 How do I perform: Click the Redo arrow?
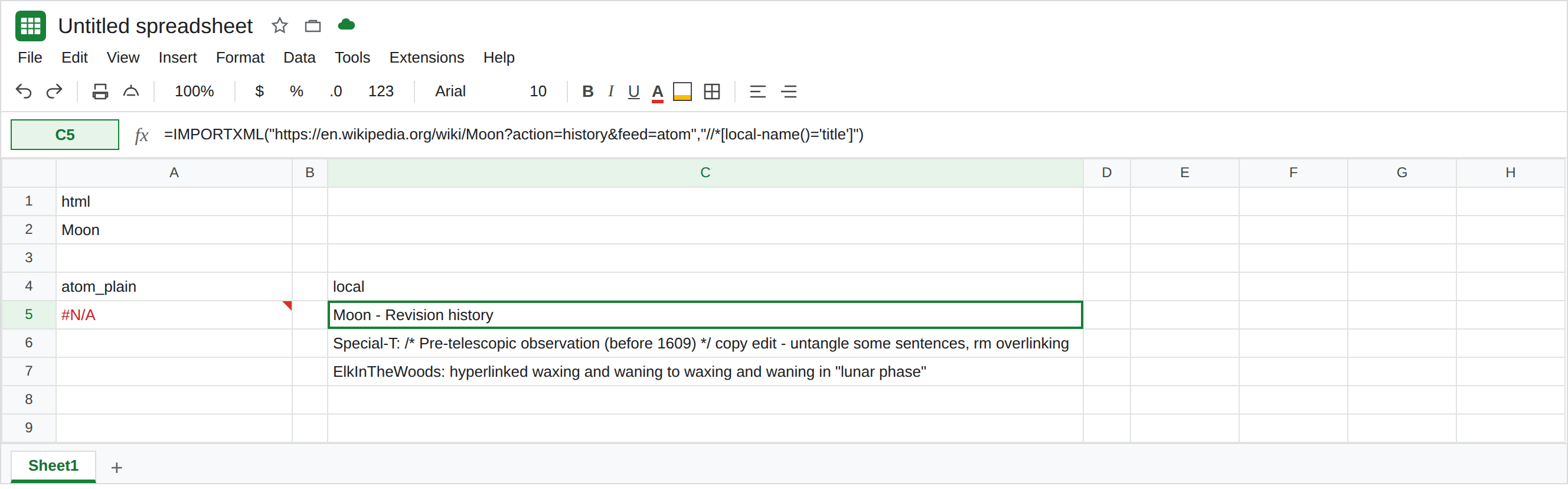[x=54, y=92]
